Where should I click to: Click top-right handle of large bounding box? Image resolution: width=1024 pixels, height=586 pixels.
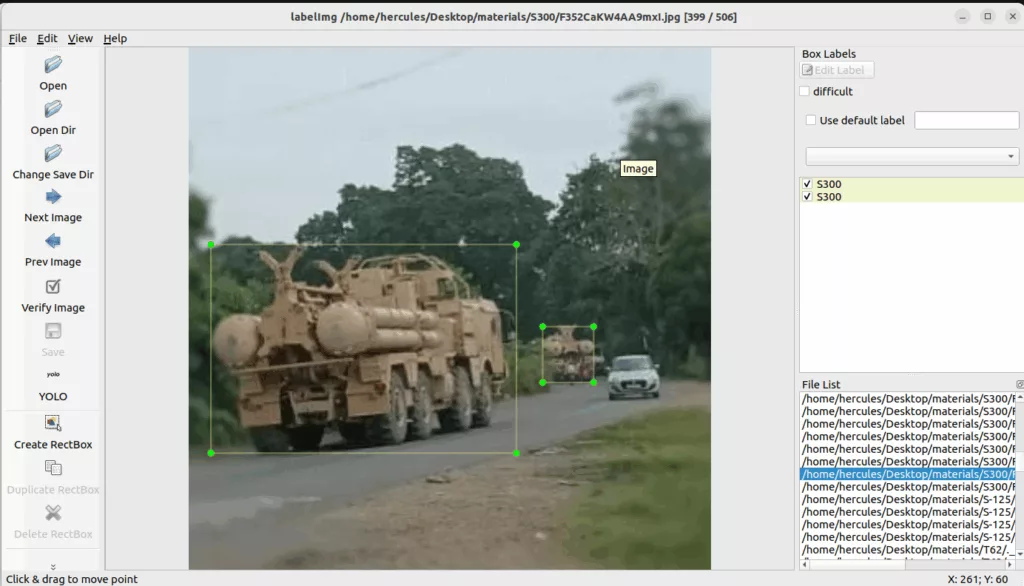click(517, 244)
